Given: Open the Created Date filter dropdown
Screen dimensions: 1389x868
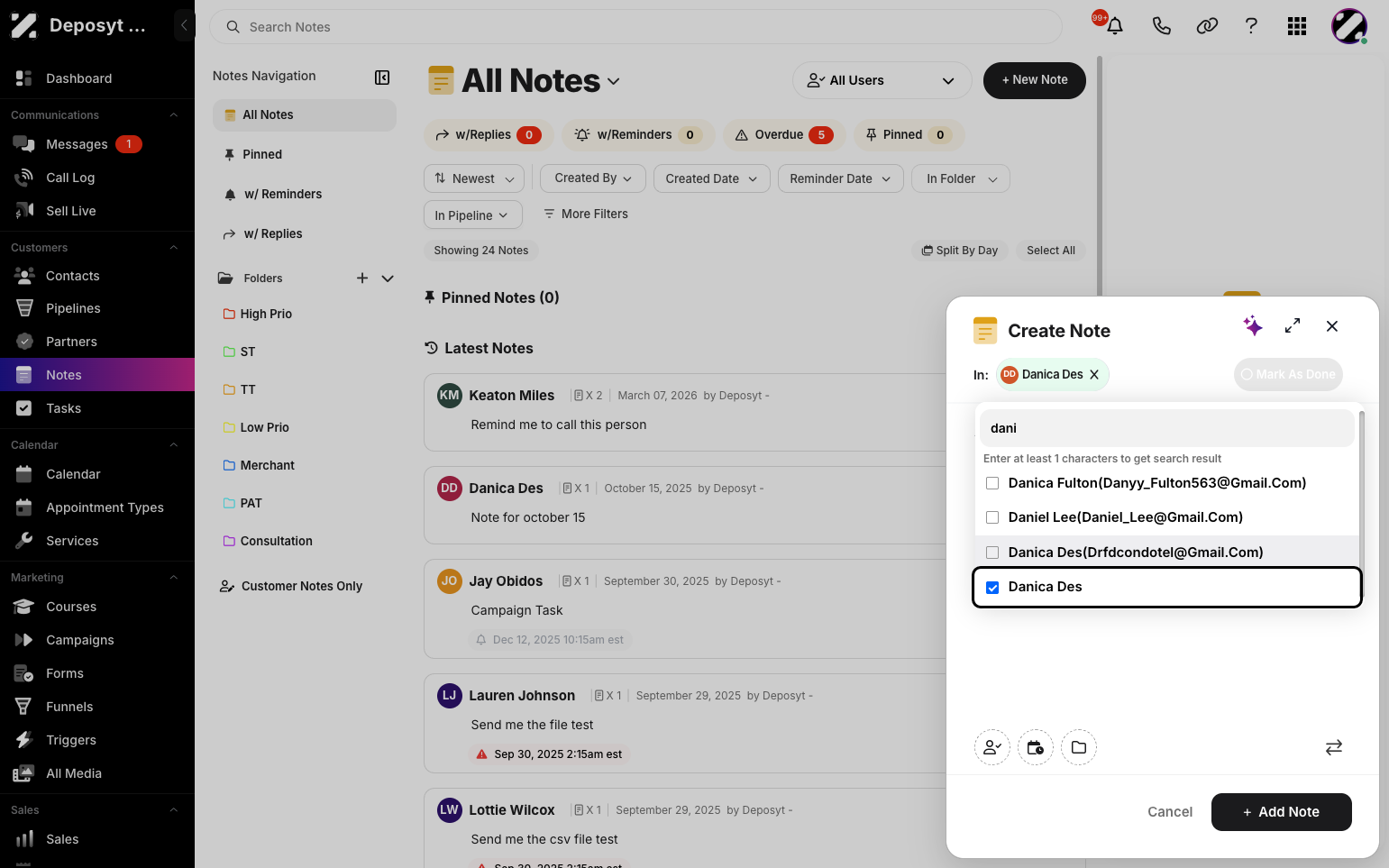Looking at the screenshot, I should [x=712, y=178].
